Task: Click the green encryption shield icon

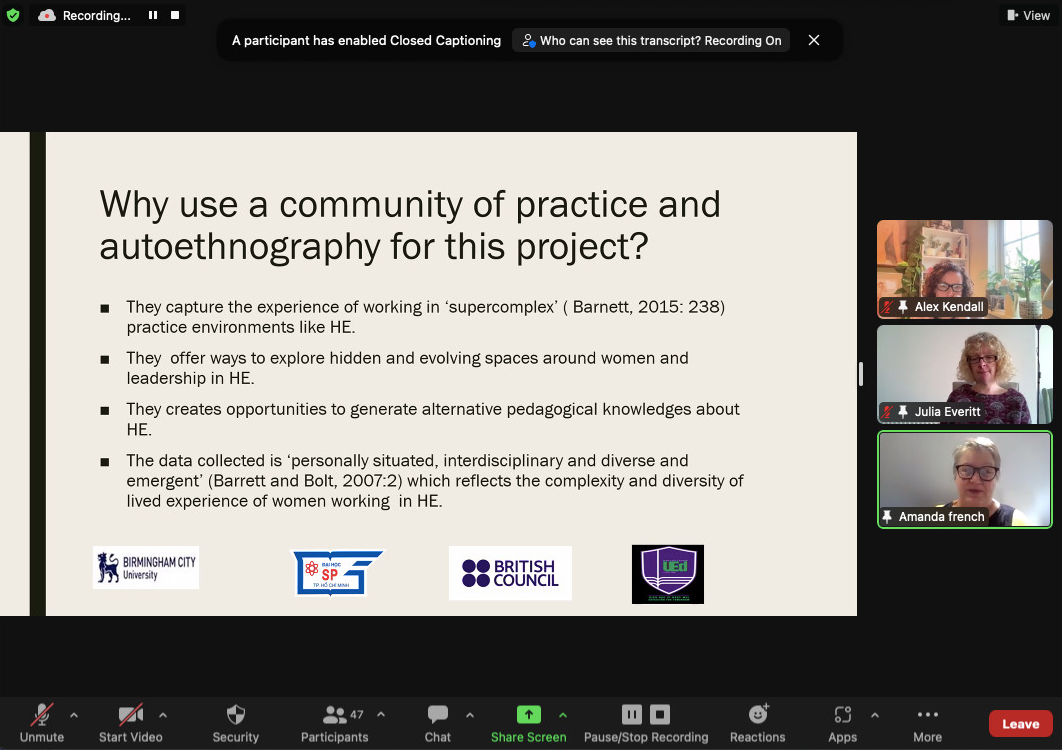Action: 13,15
